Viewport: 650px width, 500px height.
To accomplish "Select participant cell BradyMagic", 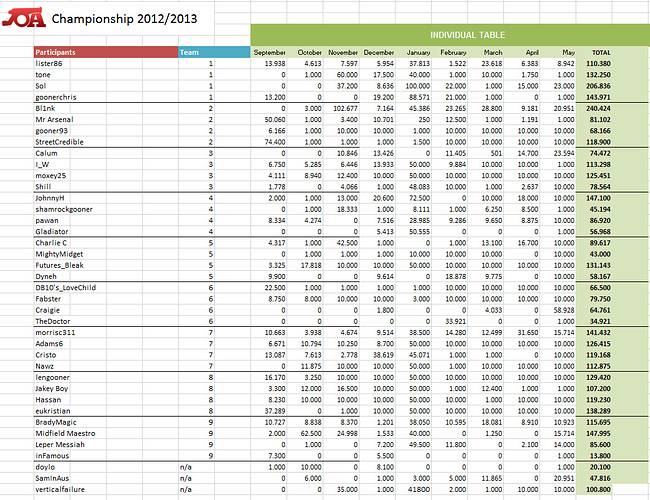I will tap(56, 422).
